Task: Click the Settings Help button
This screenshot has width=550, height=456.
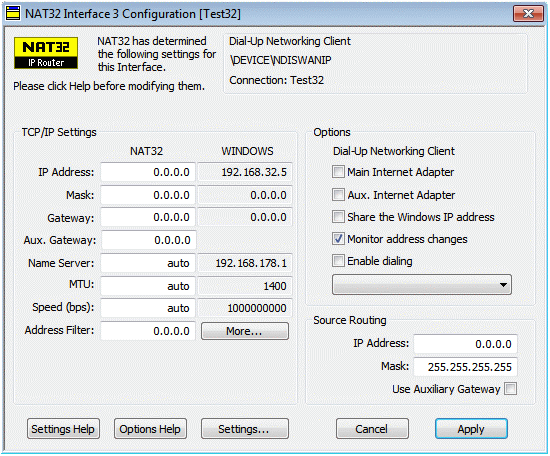Action: 63,429
